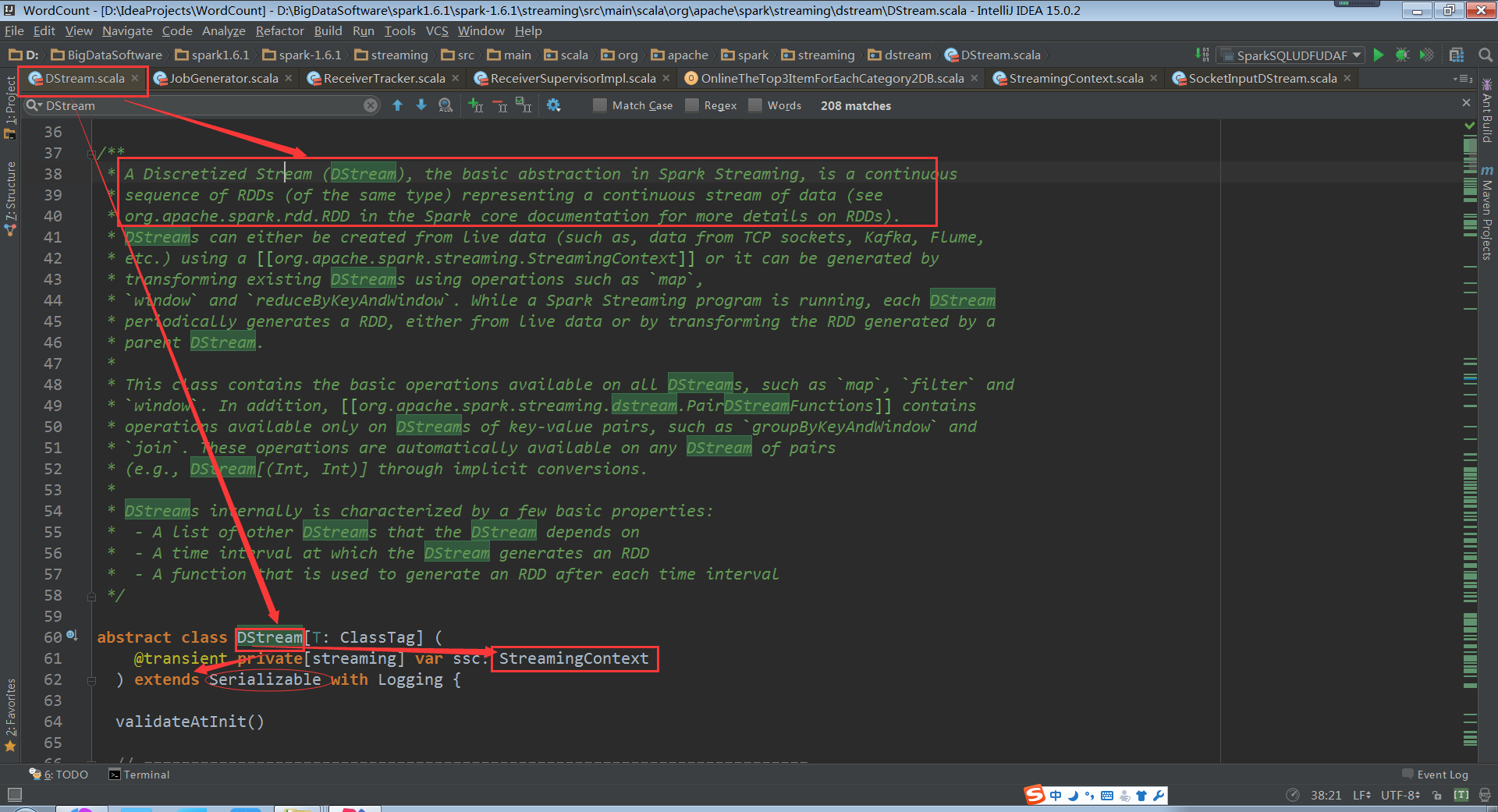Toggle tool window quick-access button bottom-left

coord(14,795)
